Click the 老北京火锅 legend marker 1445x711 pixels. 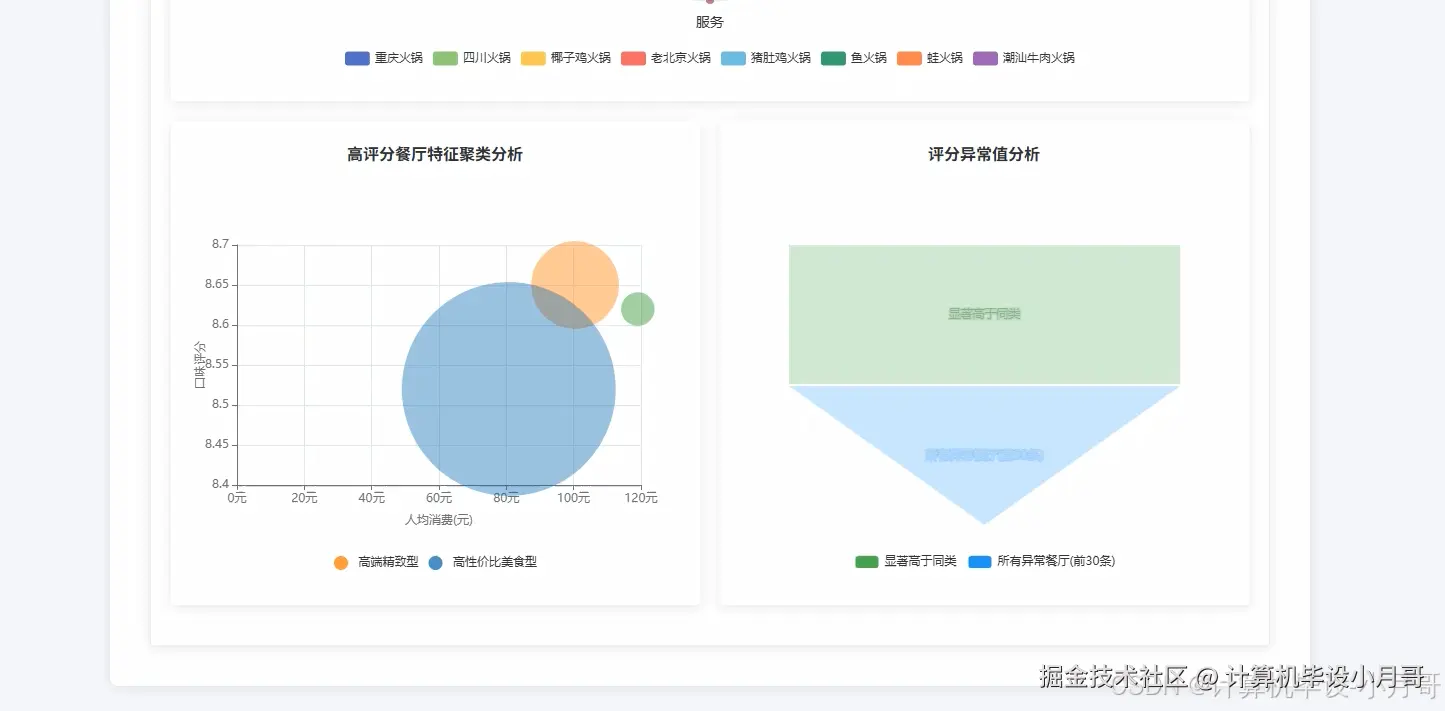tap(633, 58)
